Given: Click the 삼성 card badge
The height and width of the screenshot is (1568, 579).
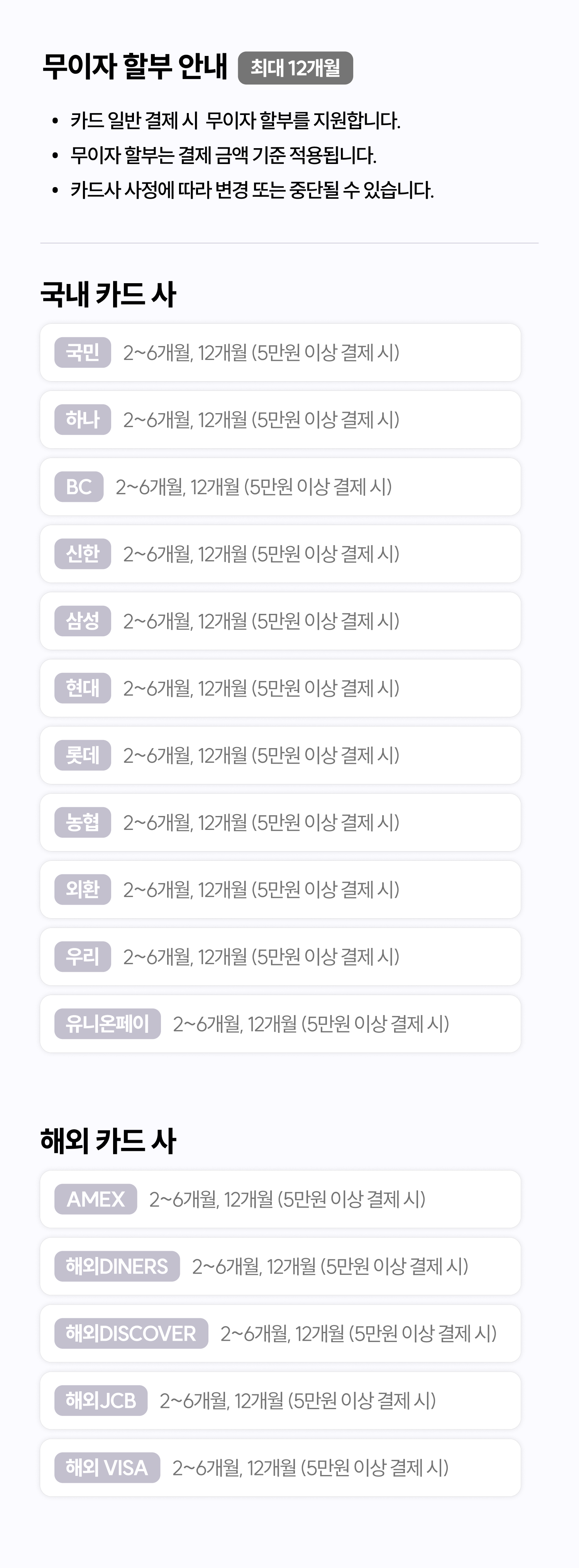Looking at the screenshot, I should click(x=82, y=621).
